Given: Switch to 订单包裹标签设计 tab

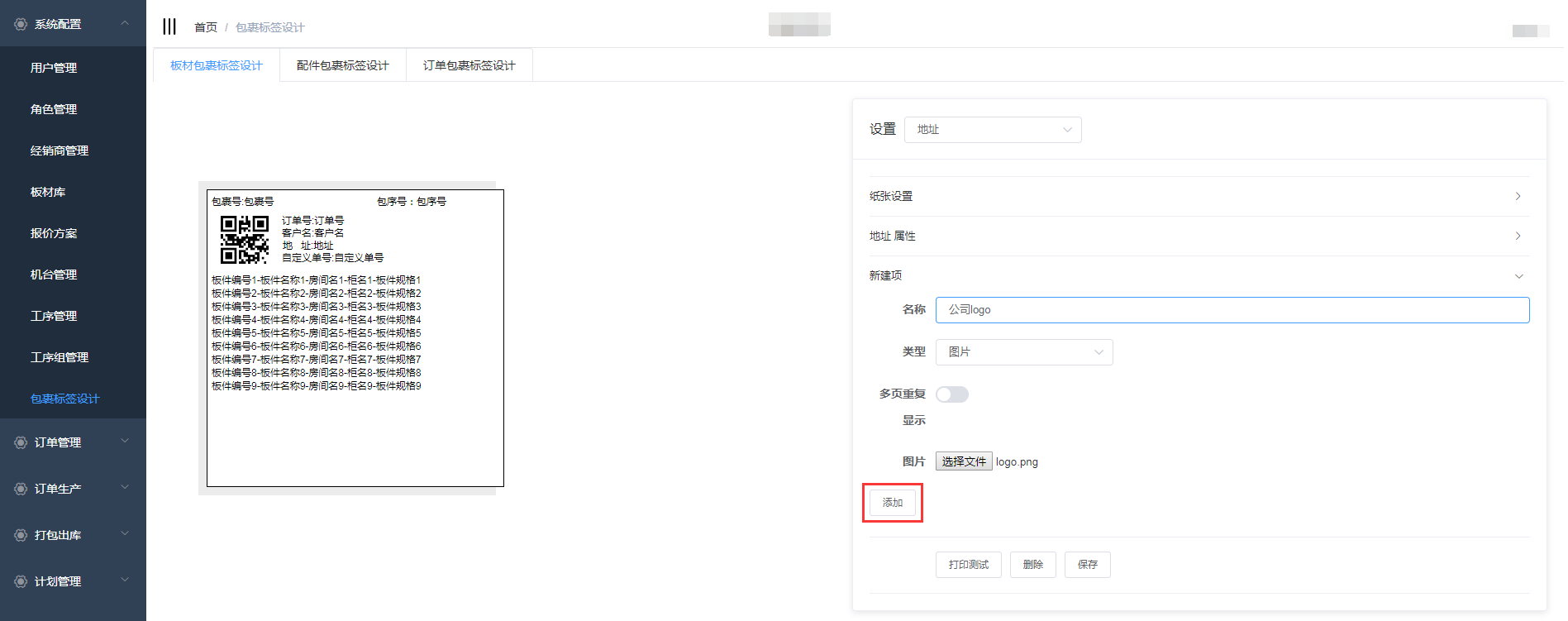Looking at the screenshot, I should pos(469,65).
